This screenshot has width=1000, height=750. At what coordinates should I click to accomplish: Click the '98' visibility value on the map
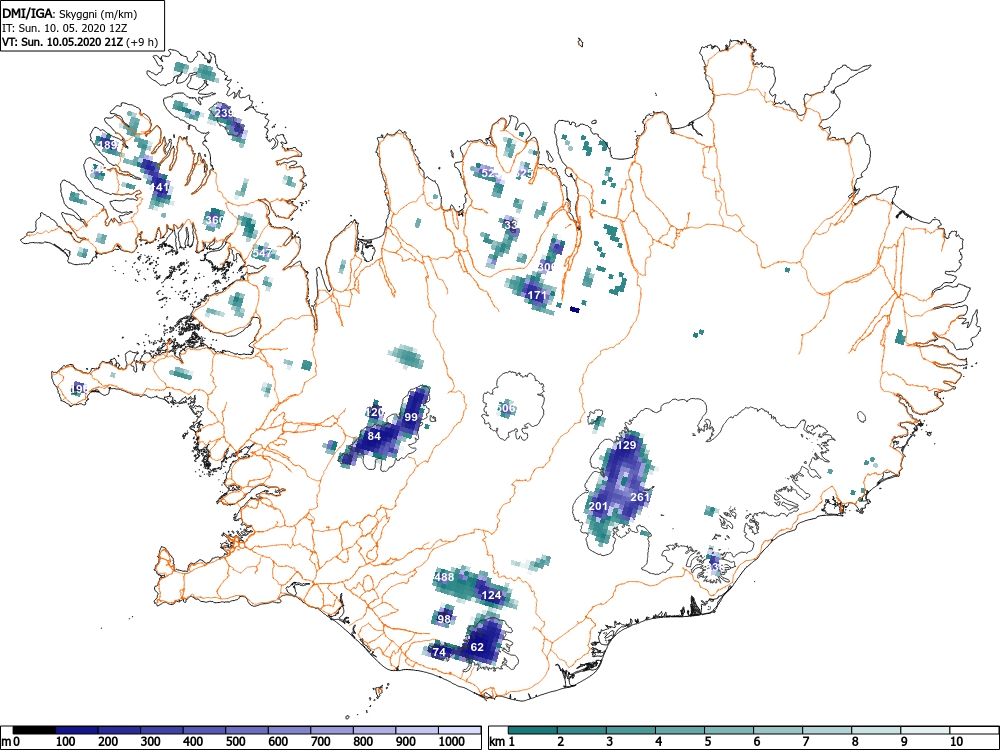coord(444,619)
